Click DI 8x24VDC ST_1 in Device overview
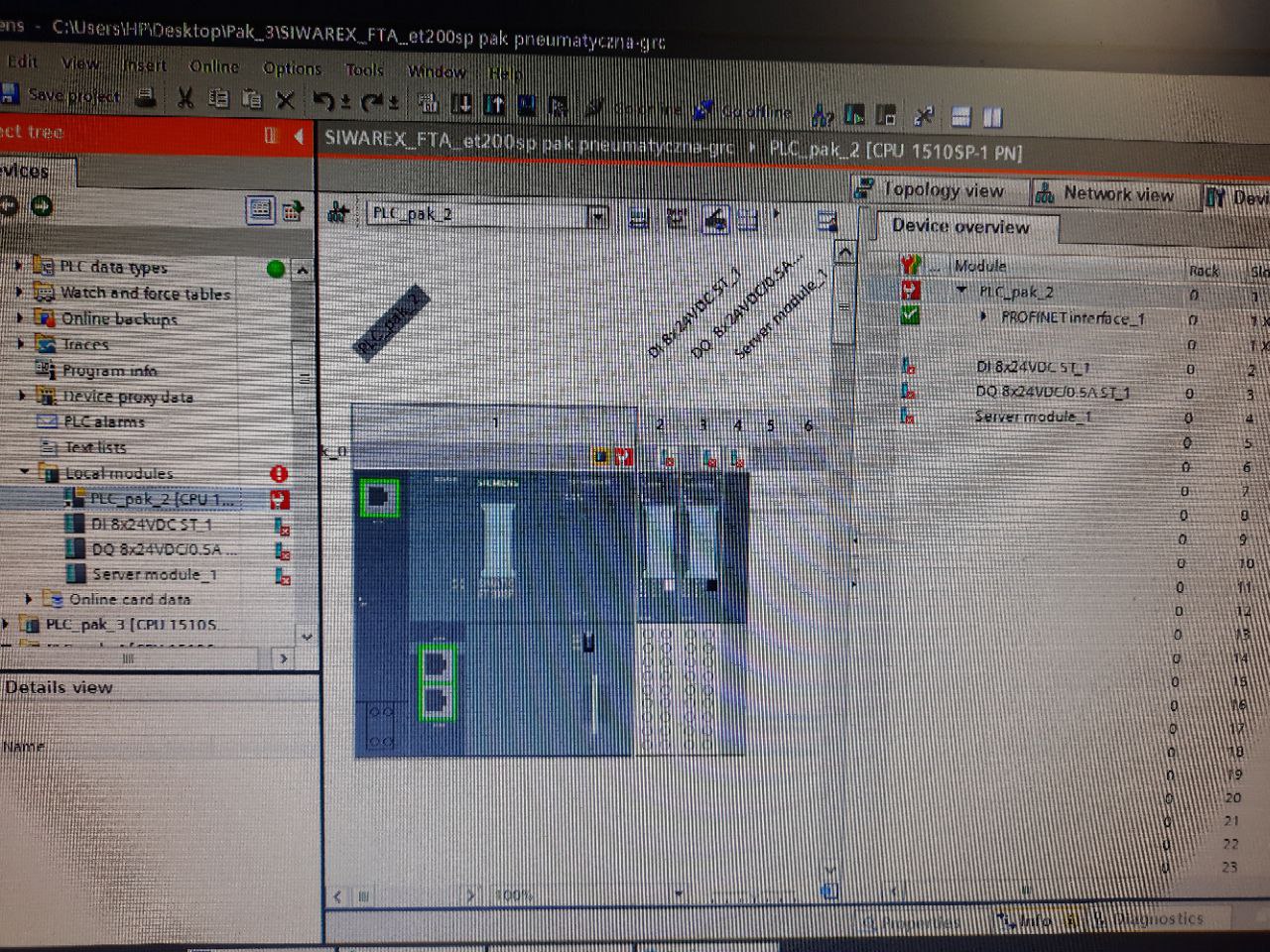The height and width of the screenshot is (952, 1270). pyautogui.click(x=1033, y=367)
